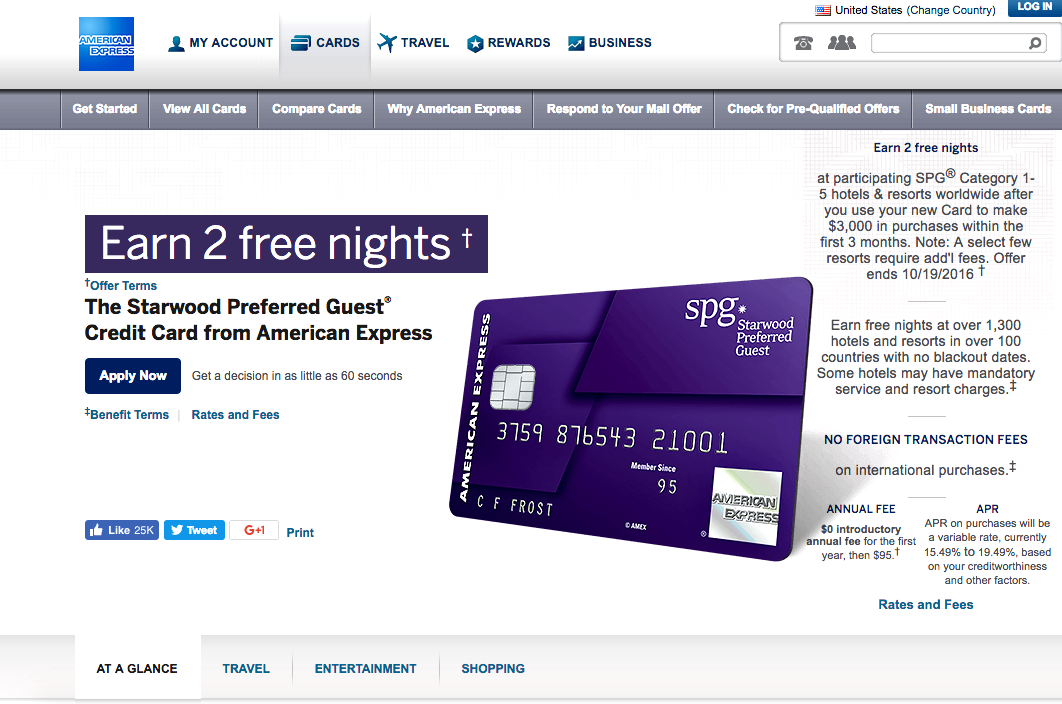Open the phone contact icon
The width and height of the screenshot is (1062, 704).
coord(803,43)
